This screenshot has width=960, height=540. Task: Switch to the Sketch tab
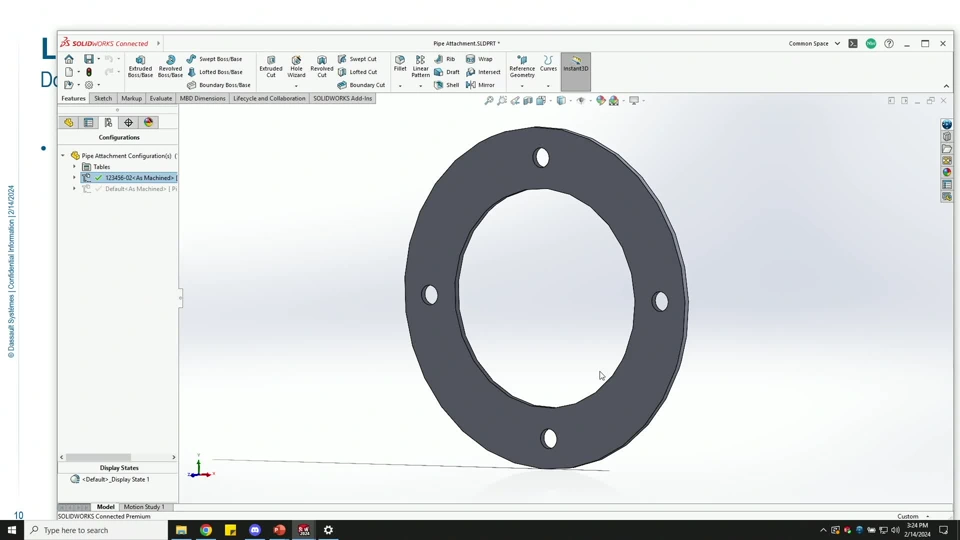click(103, 99)
